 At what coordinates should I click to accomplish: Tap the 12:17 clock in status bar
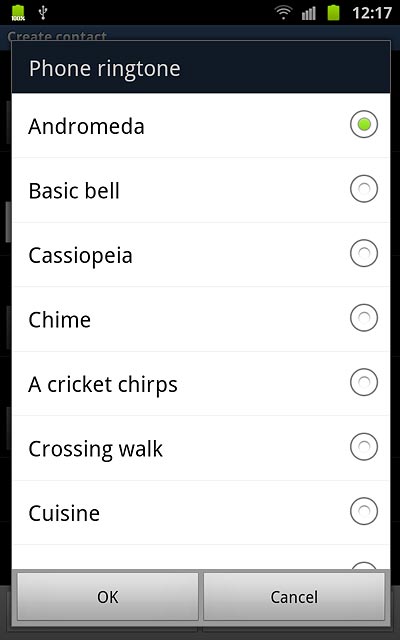tap(372, 13)
